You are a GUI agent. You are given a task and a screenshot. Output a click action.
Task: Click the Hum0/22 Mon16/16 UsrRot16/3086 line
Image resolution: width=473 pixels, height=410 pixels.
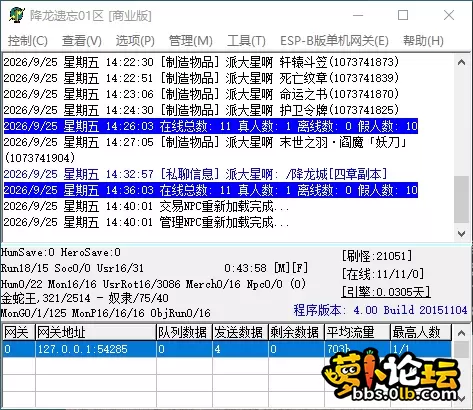pyautogui.click(x=153, y=284)
